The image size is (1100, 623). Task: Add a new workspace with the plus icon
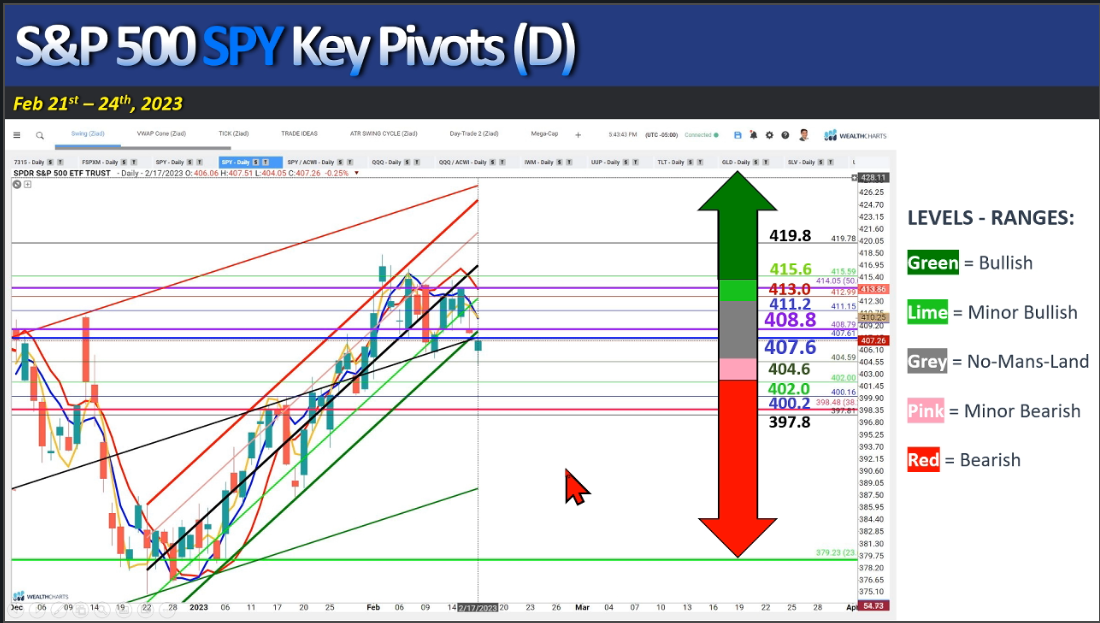pos(578,135)
